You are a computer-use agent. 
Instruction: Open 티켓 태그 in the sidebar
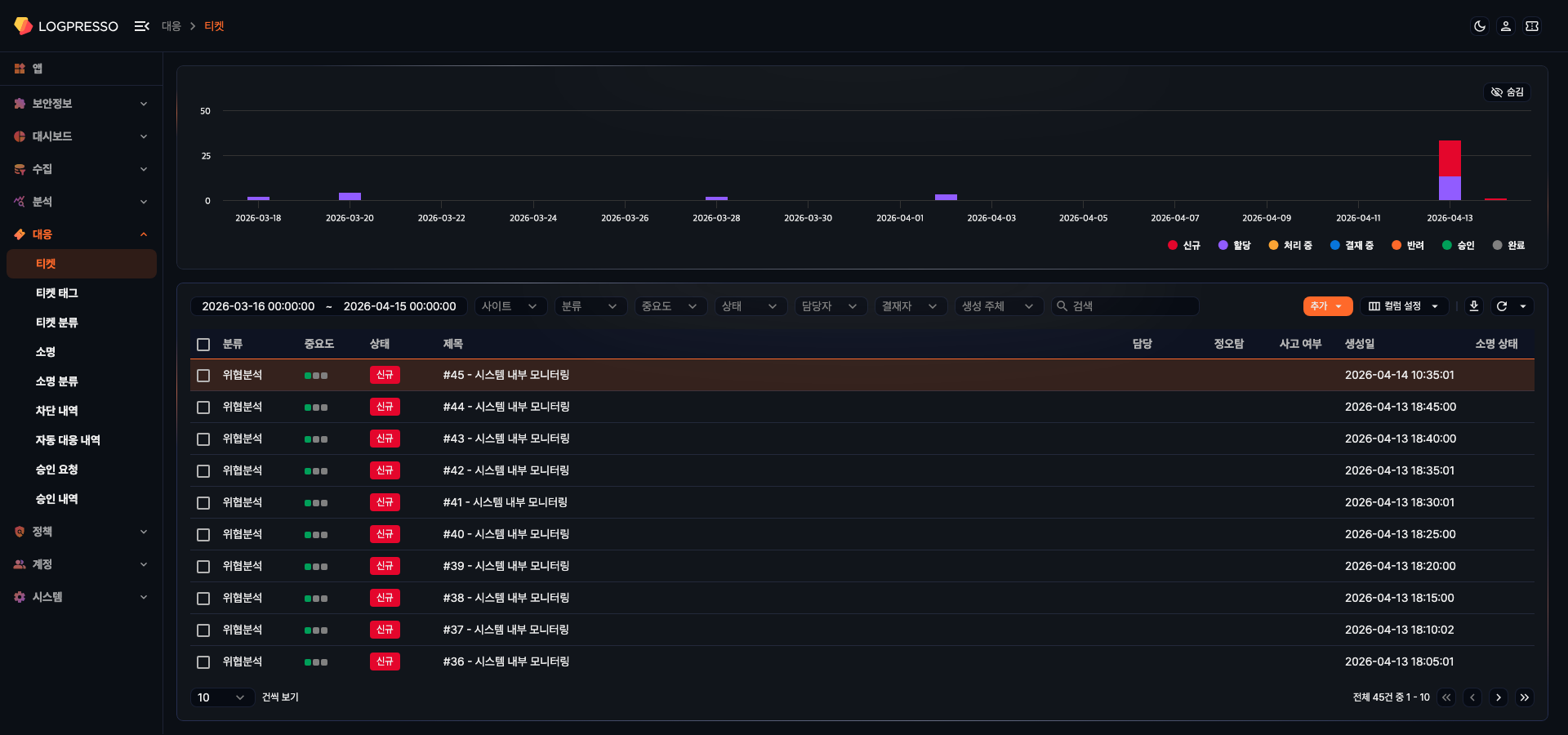click(57, 293)
